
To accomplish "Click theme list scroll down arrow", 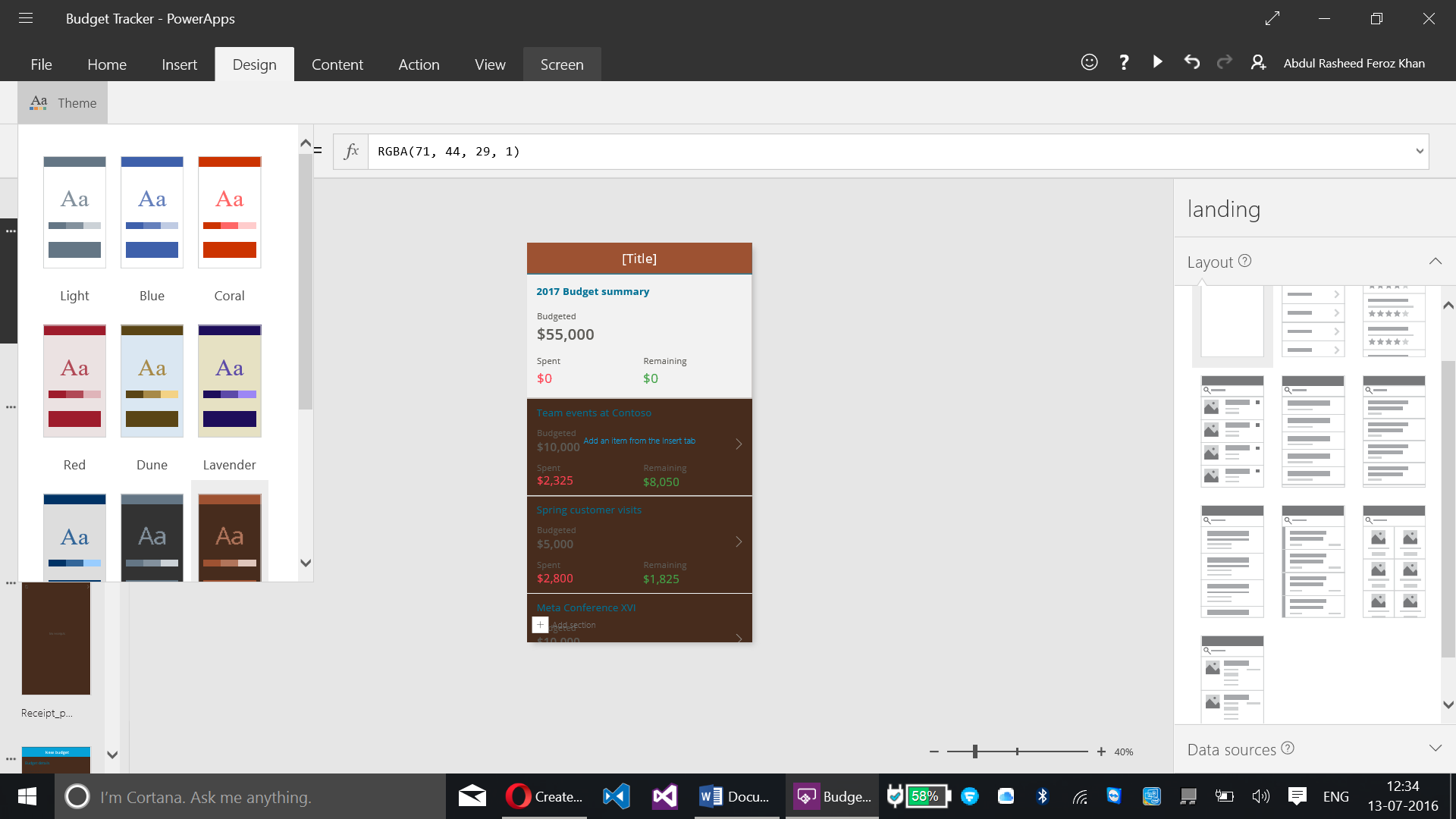I will (306, 563).
